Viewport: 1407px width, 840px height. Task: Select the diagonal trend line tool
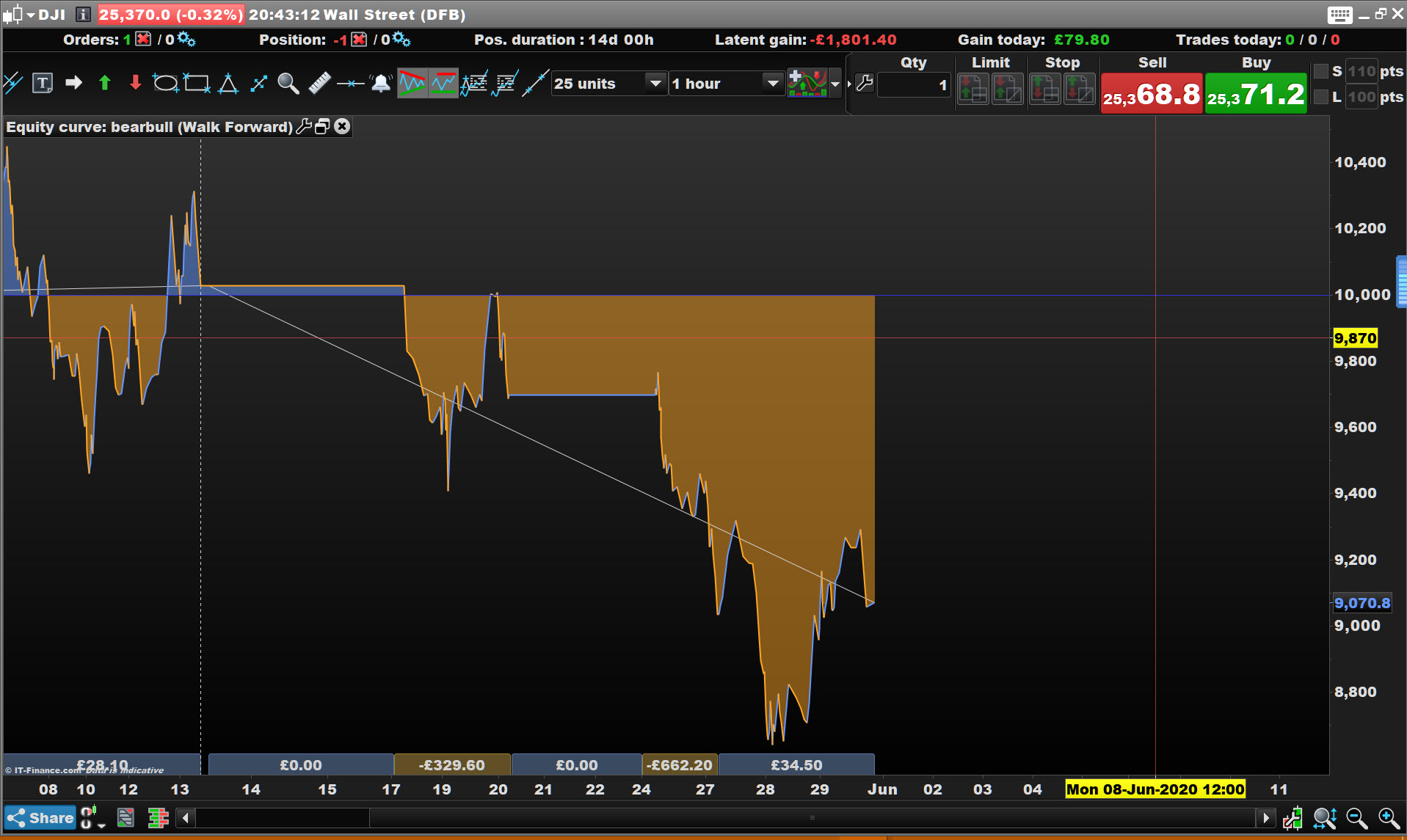click(535, 83)
